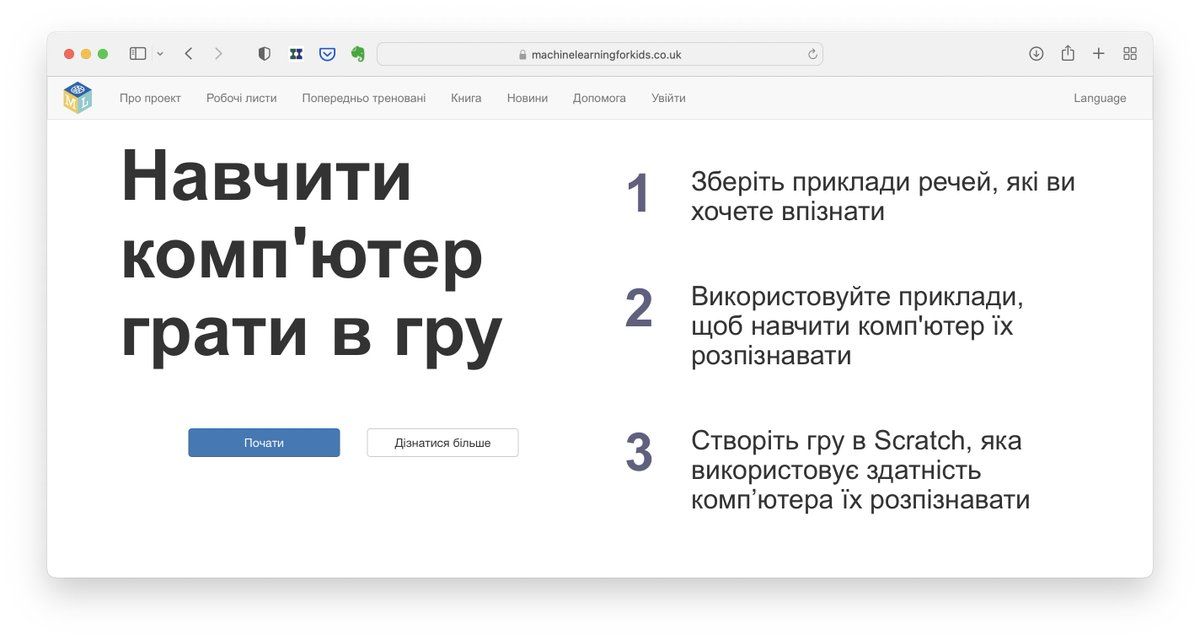Open the Evernote elephant extension icon
The image size is (1200, 640).
tap(358, 54)
